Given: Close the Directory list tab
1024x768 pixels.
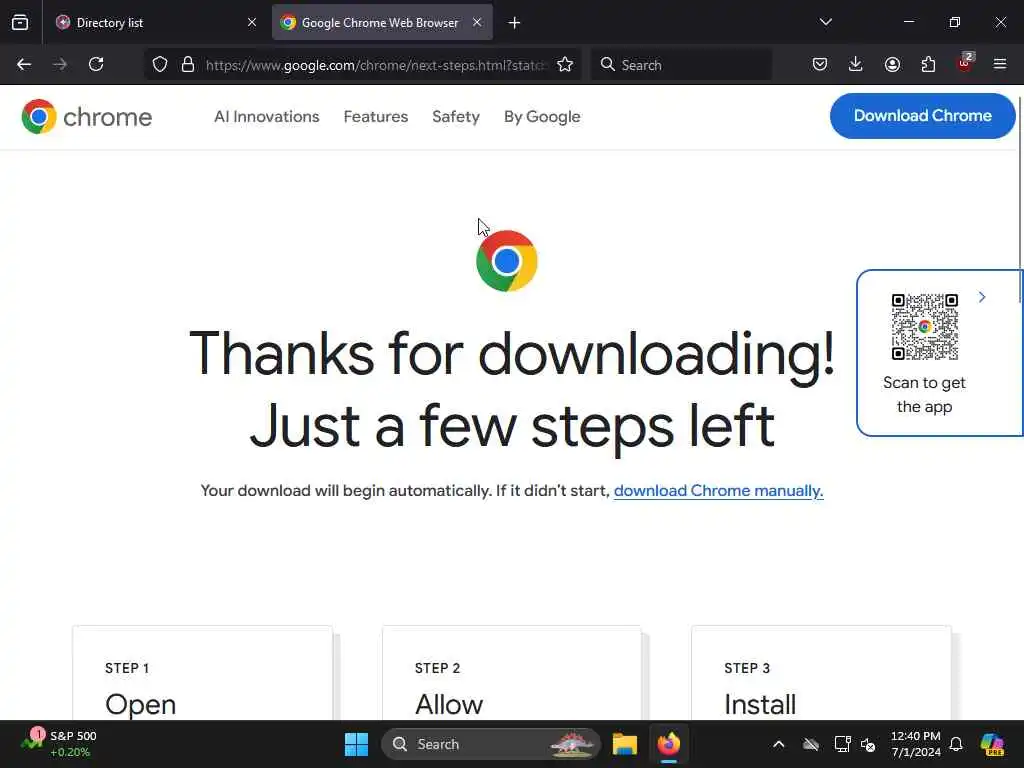Looking at the screenshot, I should coord(252,22).
